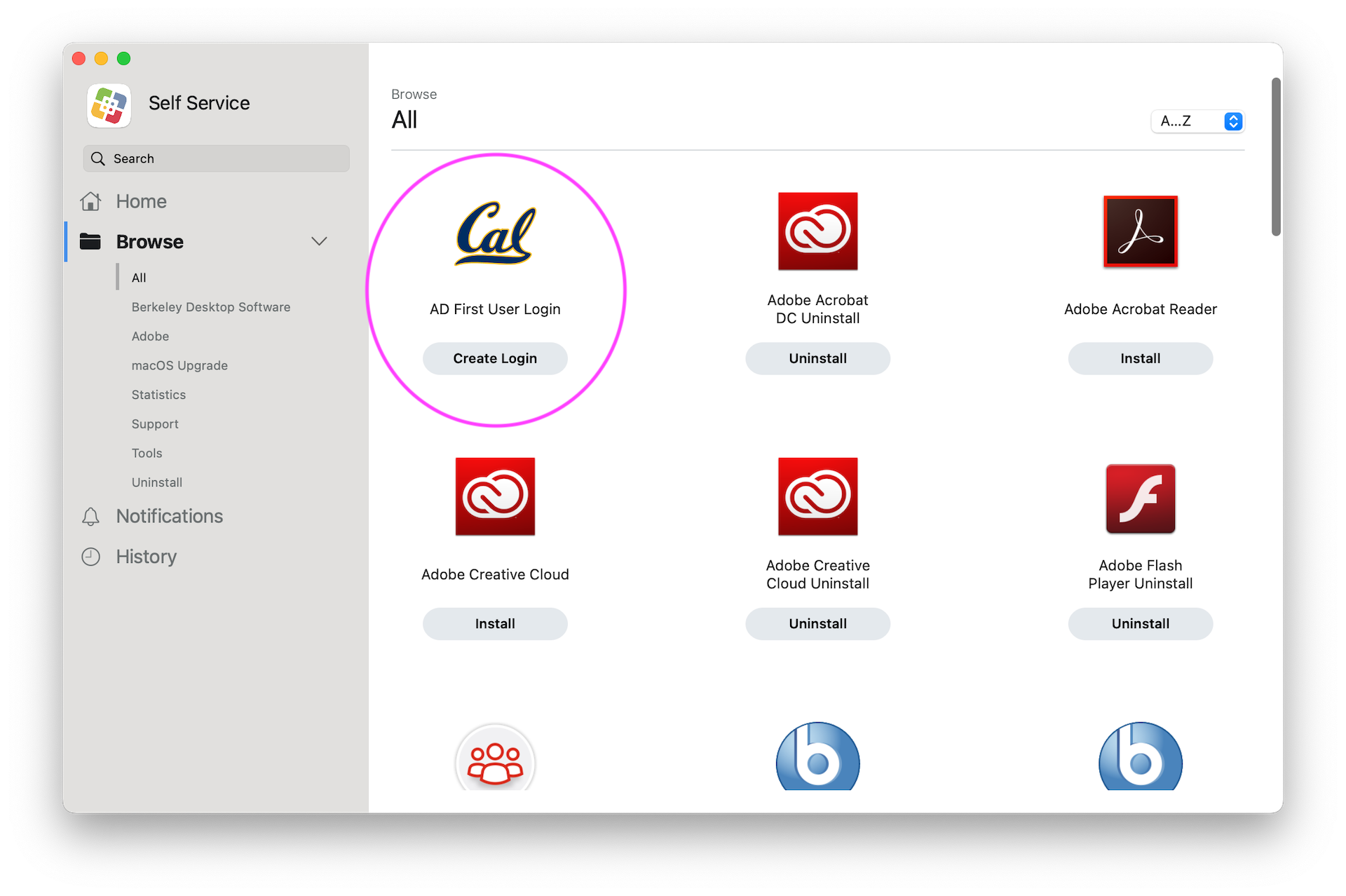The image size is (1346, 896).
Task: Select the macOS Upgrade category
Action: [179, 365]
